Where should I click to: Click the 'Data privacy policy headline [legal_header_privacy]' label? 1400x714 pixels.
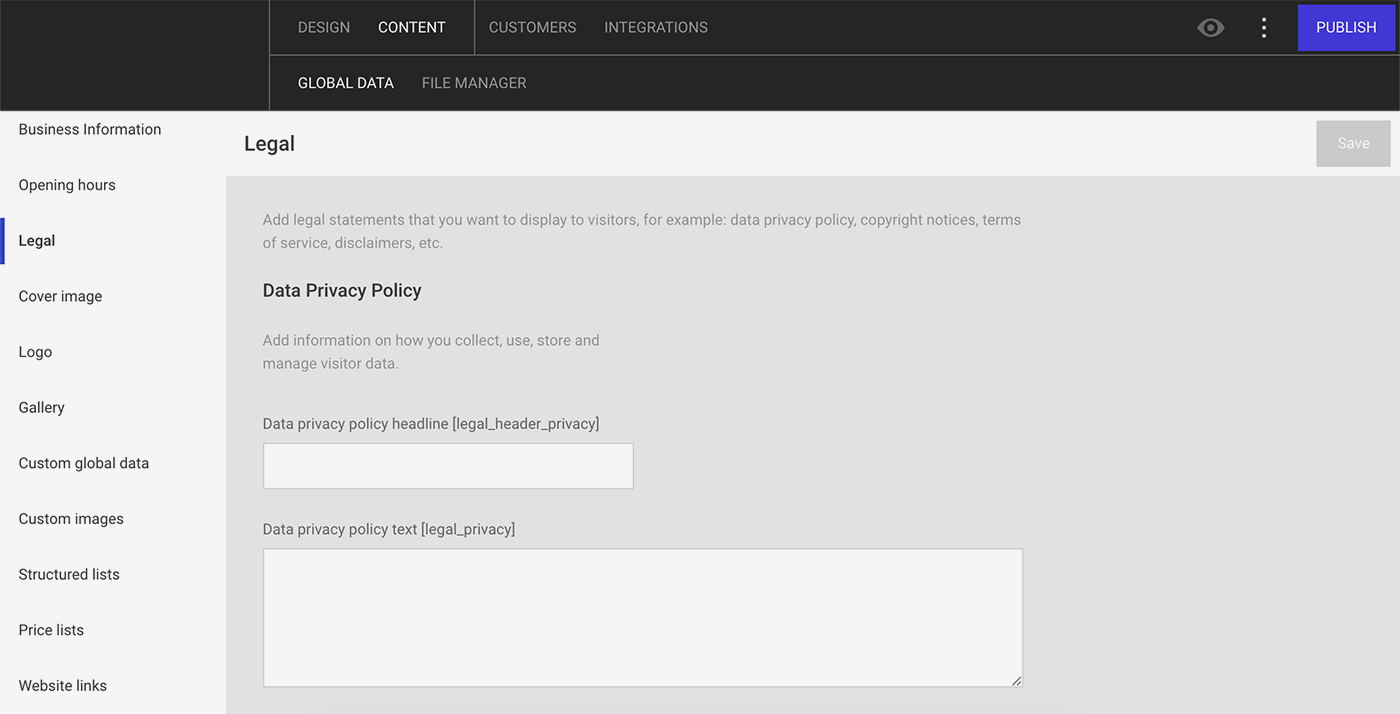point(431,424)
